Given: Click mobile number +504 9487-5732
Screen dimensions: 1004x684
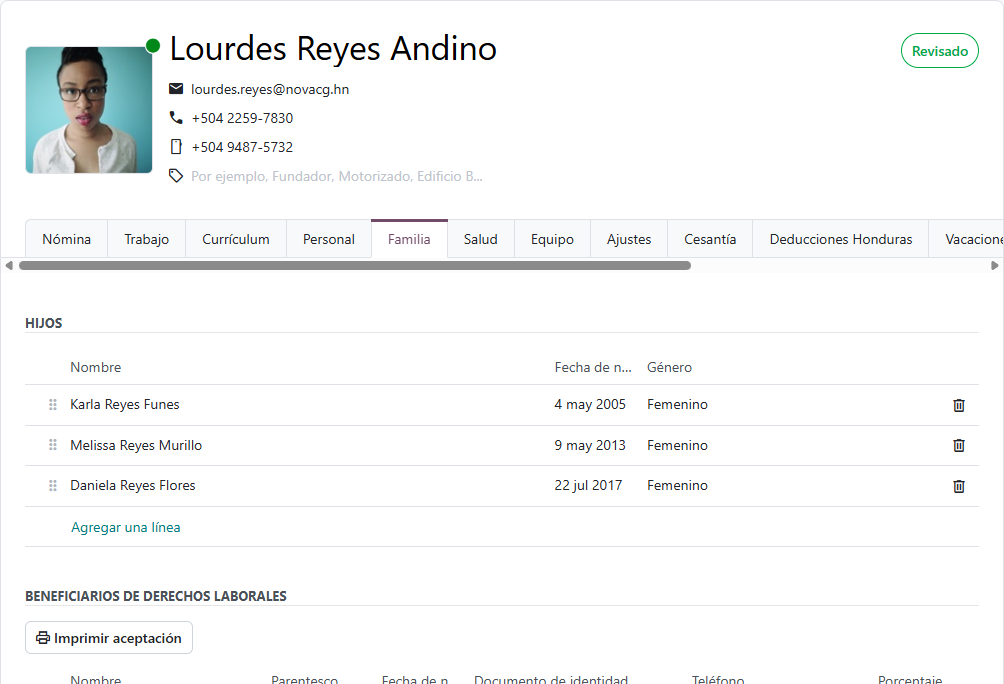Looking at the screenshot, I should [x=242, y=147].
